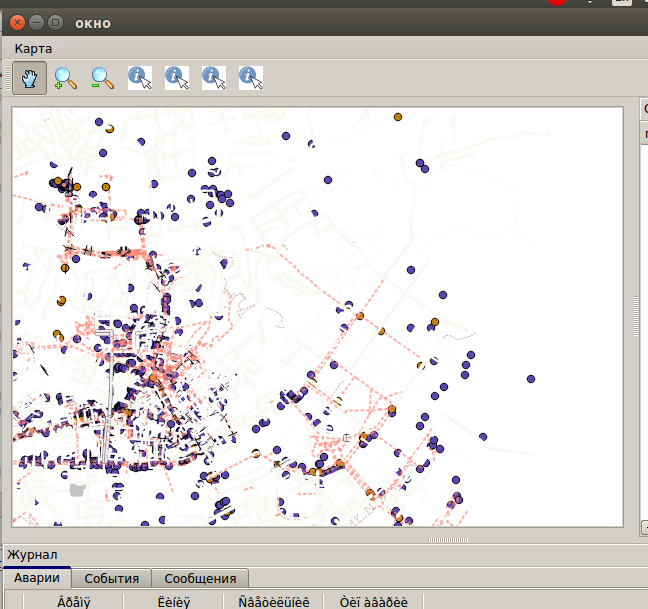Click the third column header in journal table

(x=273, y=601)
